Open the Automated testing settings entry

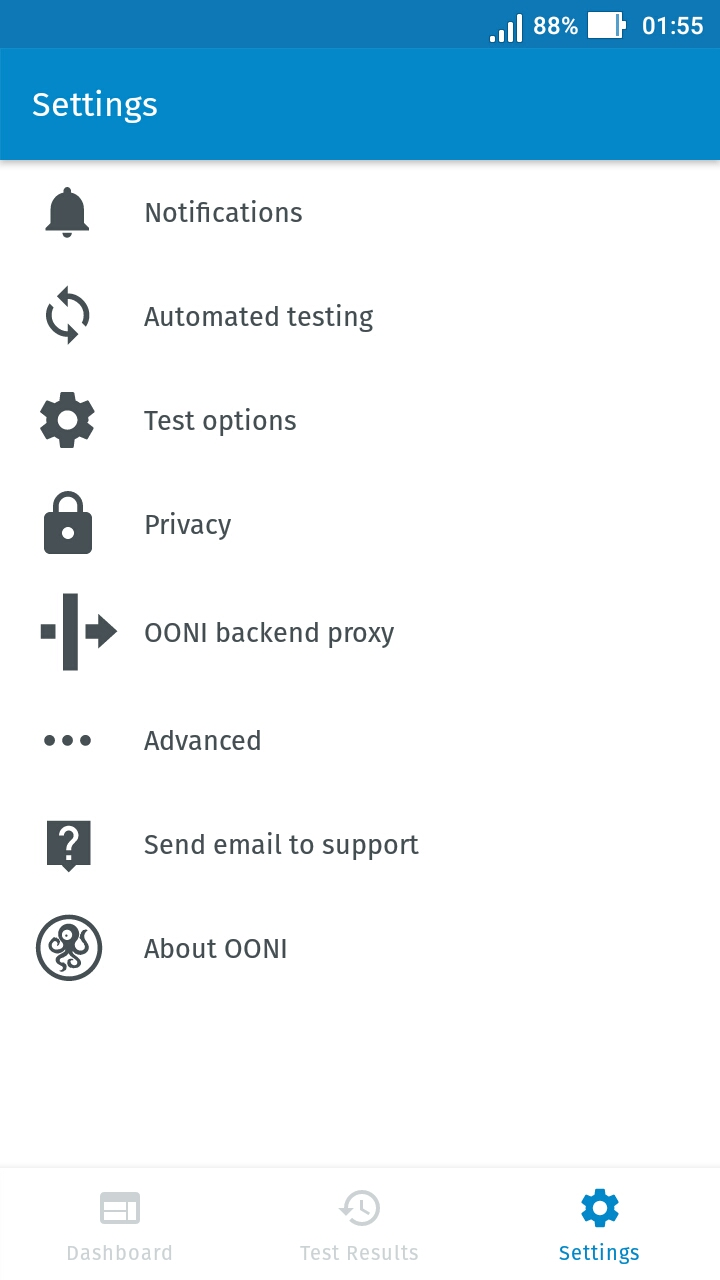click(258, 316)
